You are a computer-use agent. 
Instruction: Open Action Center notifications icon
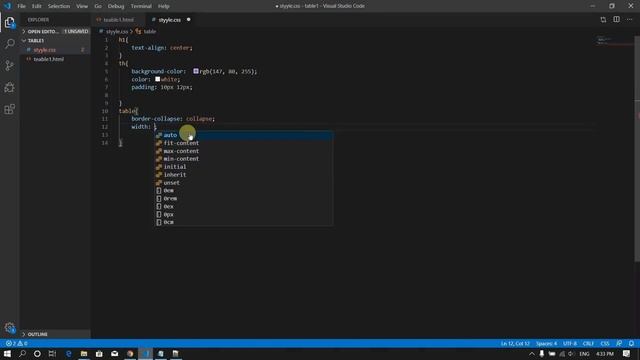click(627, 354)
